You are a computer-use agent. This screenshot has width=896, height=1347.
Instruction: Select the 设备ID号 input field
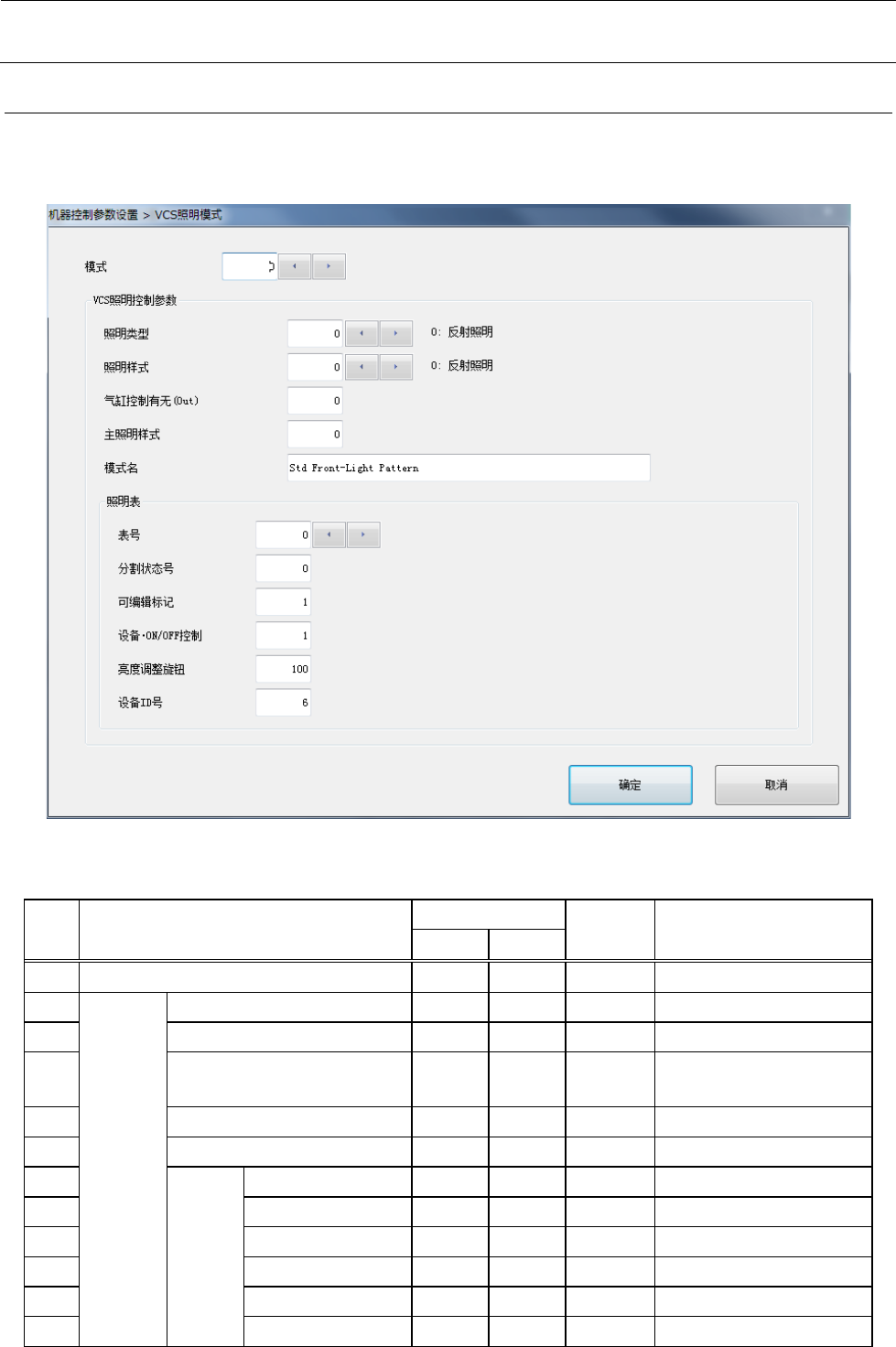point(283,703)
